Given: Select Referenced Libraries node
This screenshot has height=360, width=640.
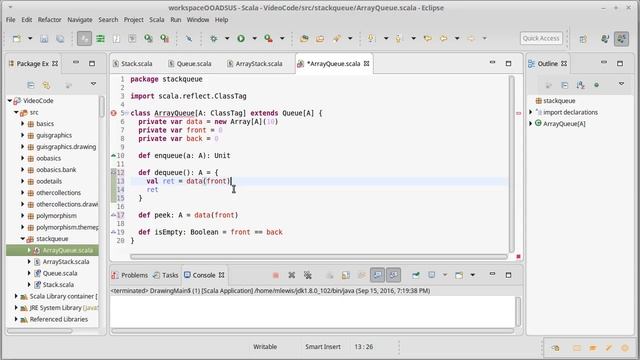Looking at the screenshot, I should pos(58,319).
